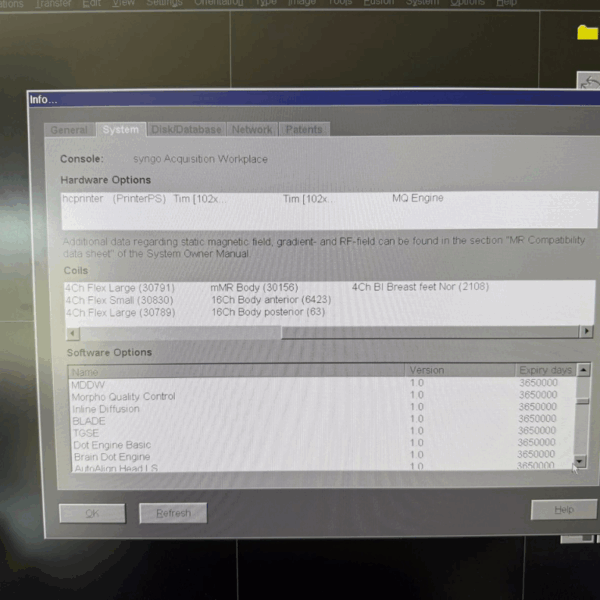600x600 pixels.
Task: Click the Name column header
Action: coord(236,371)
